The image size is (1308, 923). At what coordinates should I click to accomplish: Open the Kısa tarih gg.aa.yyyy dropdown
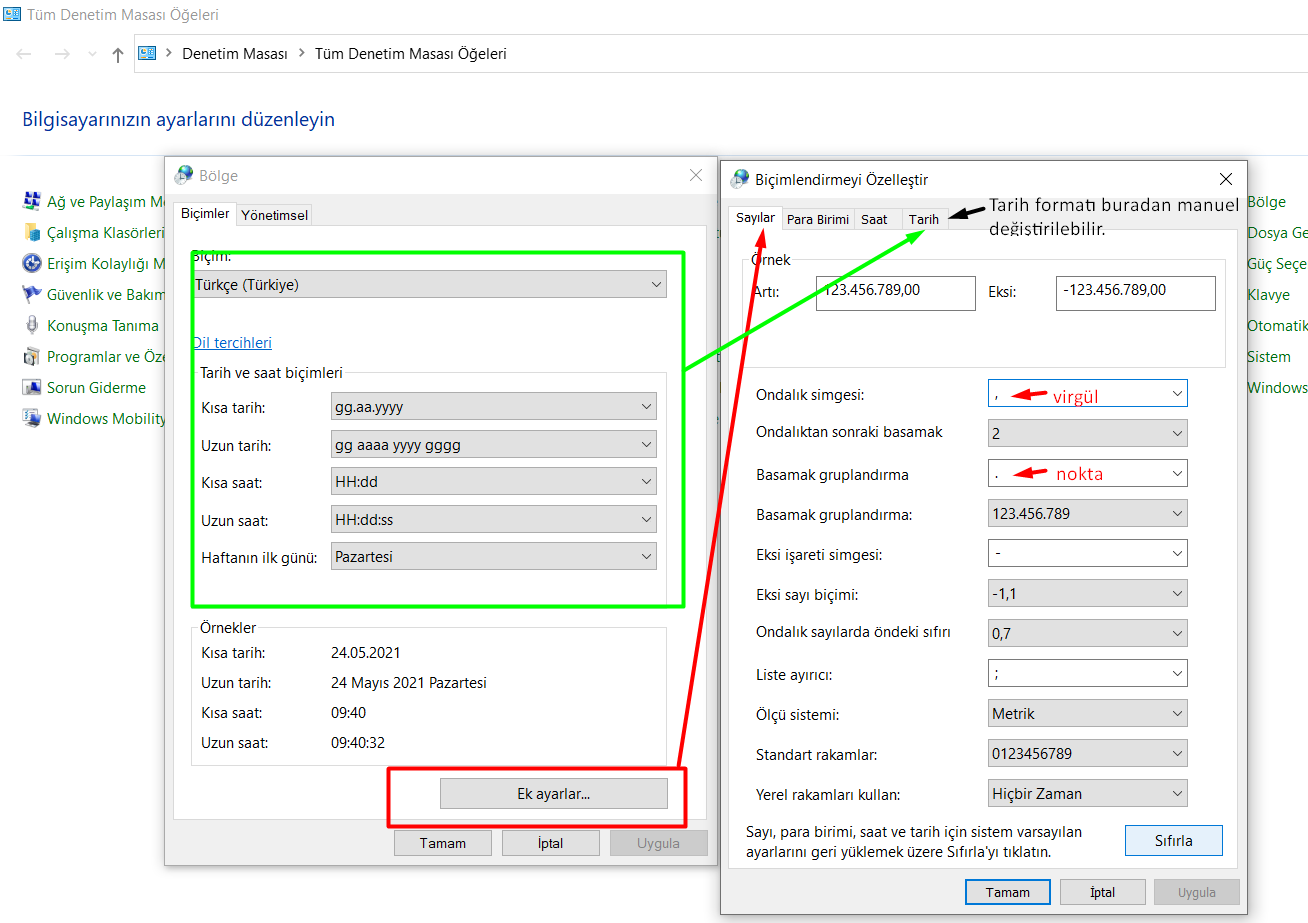pyautogui.click(x=494, y=407)
